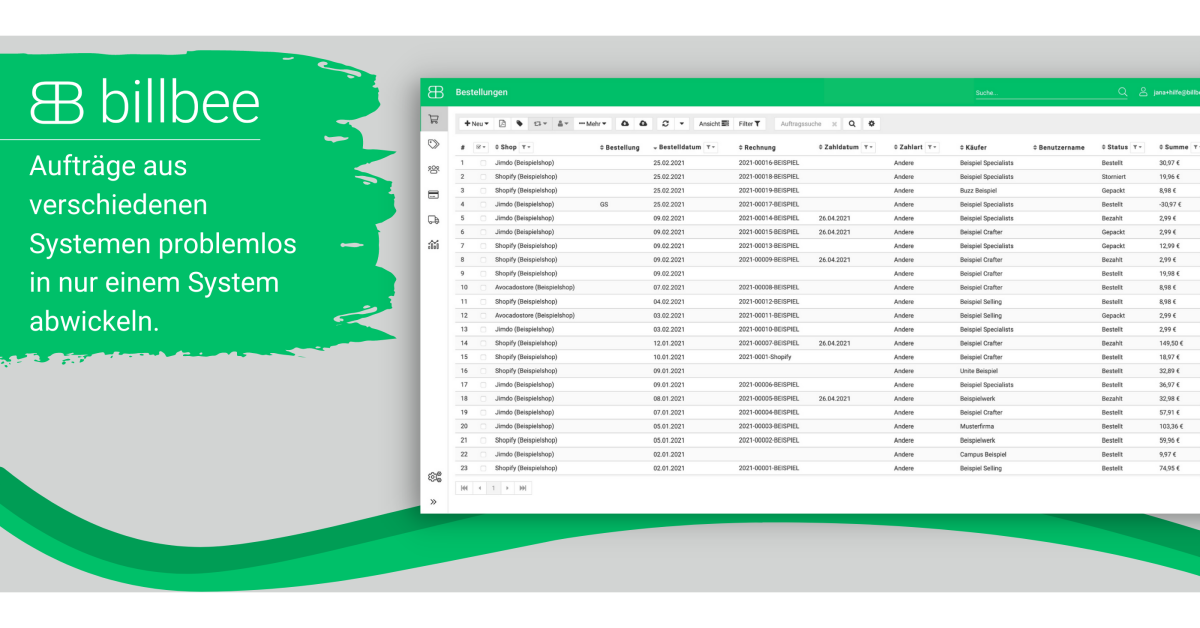This screenshot has height=628, width=1200.
Task: Go to the next page of orders
Action: coord(507,488)
